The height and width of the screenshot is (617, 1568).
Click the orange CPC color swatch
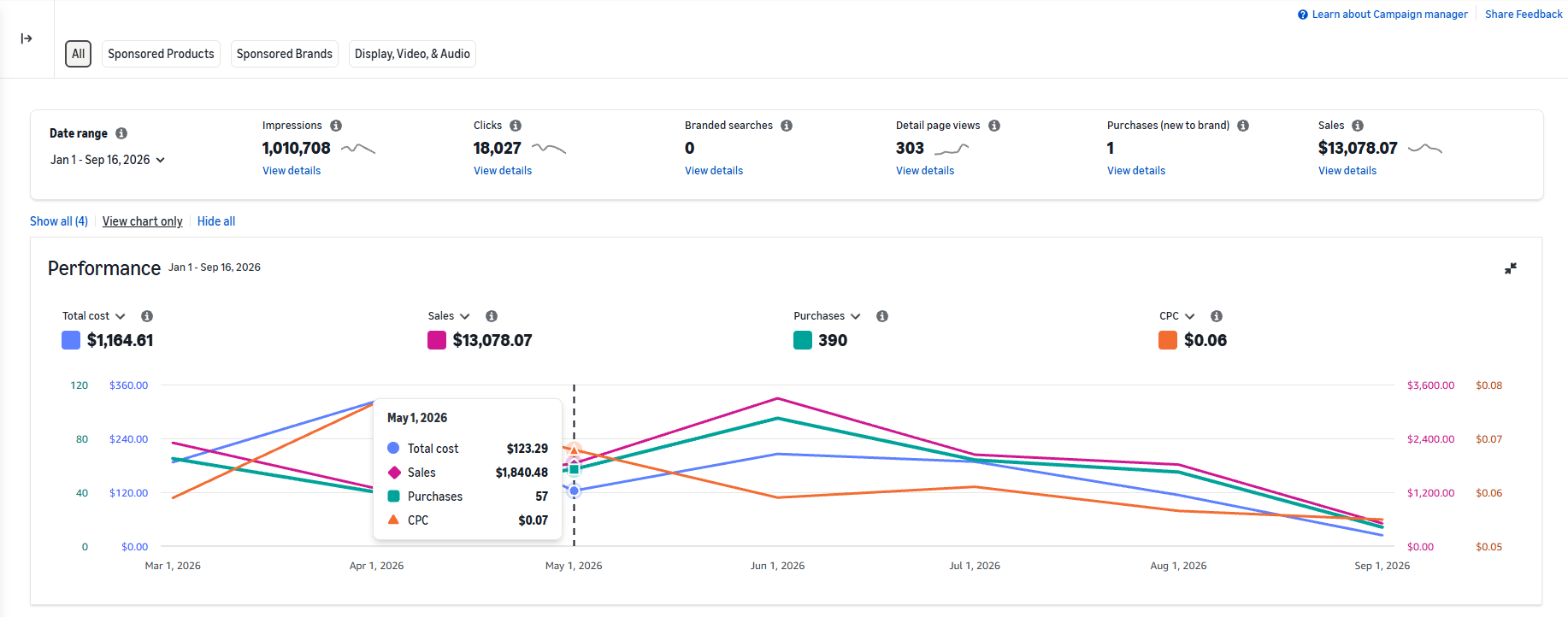tap(1168, 340)
